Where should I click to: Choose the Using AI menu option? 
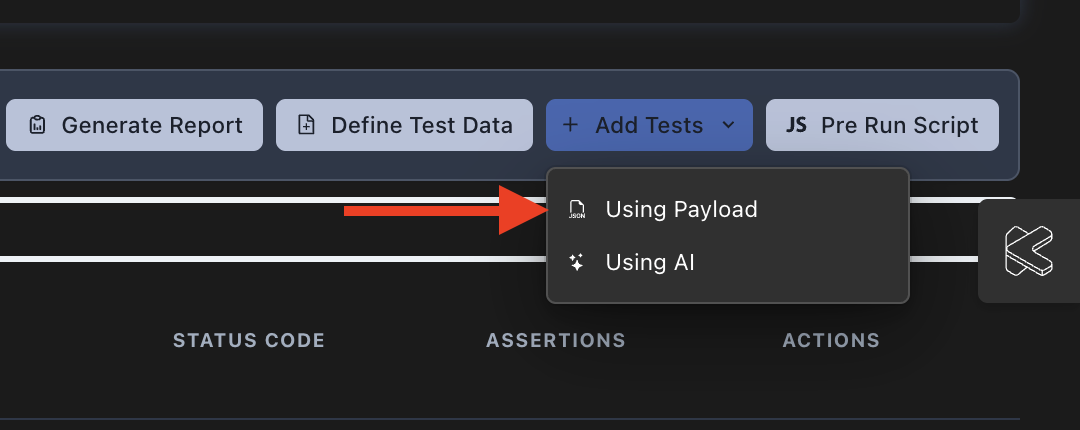[650, 263]
